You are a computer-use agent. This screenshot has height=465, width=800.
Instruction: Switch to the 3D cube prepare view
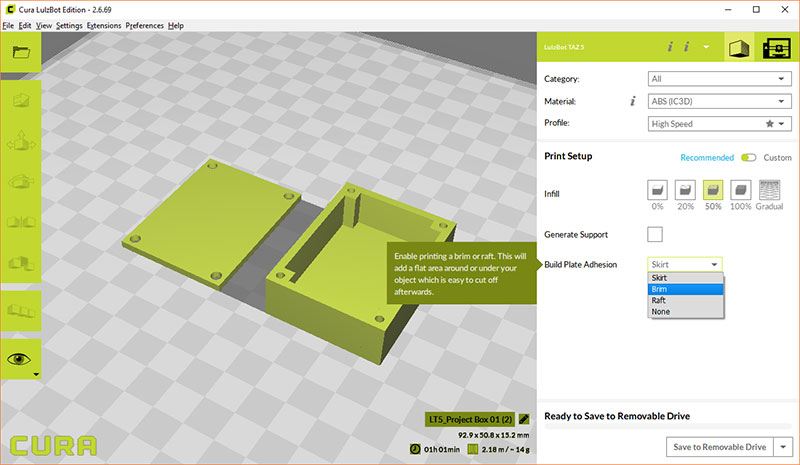(x=739, y=48)
